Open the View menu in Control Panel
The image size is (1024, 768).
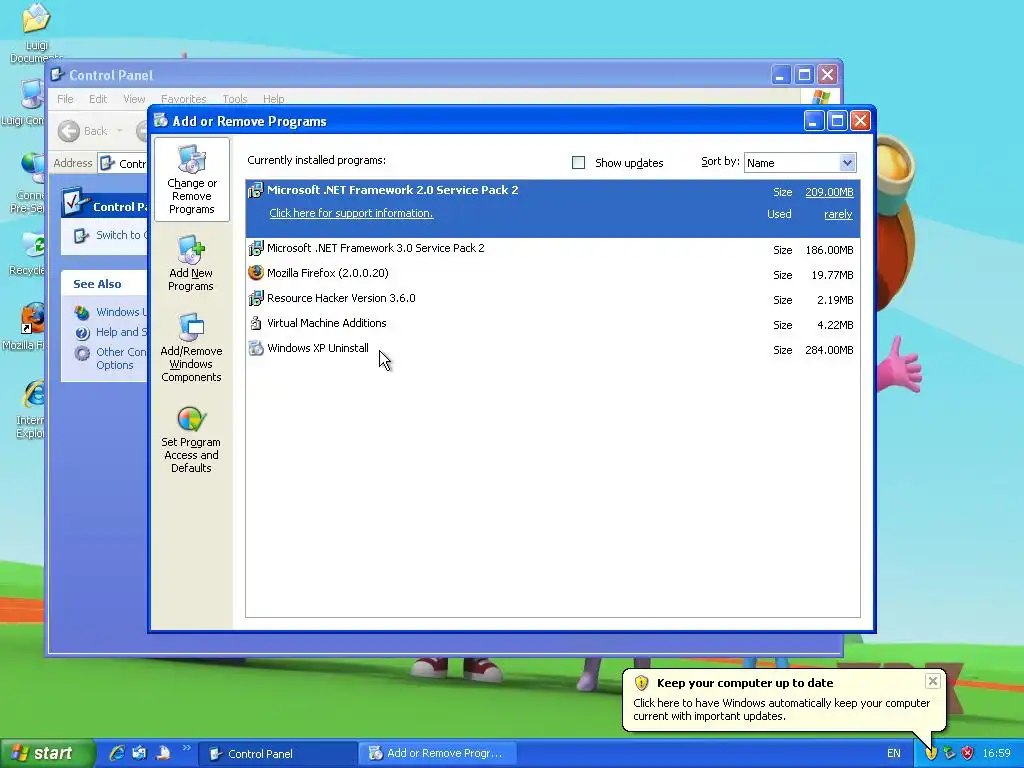point(134,99)
